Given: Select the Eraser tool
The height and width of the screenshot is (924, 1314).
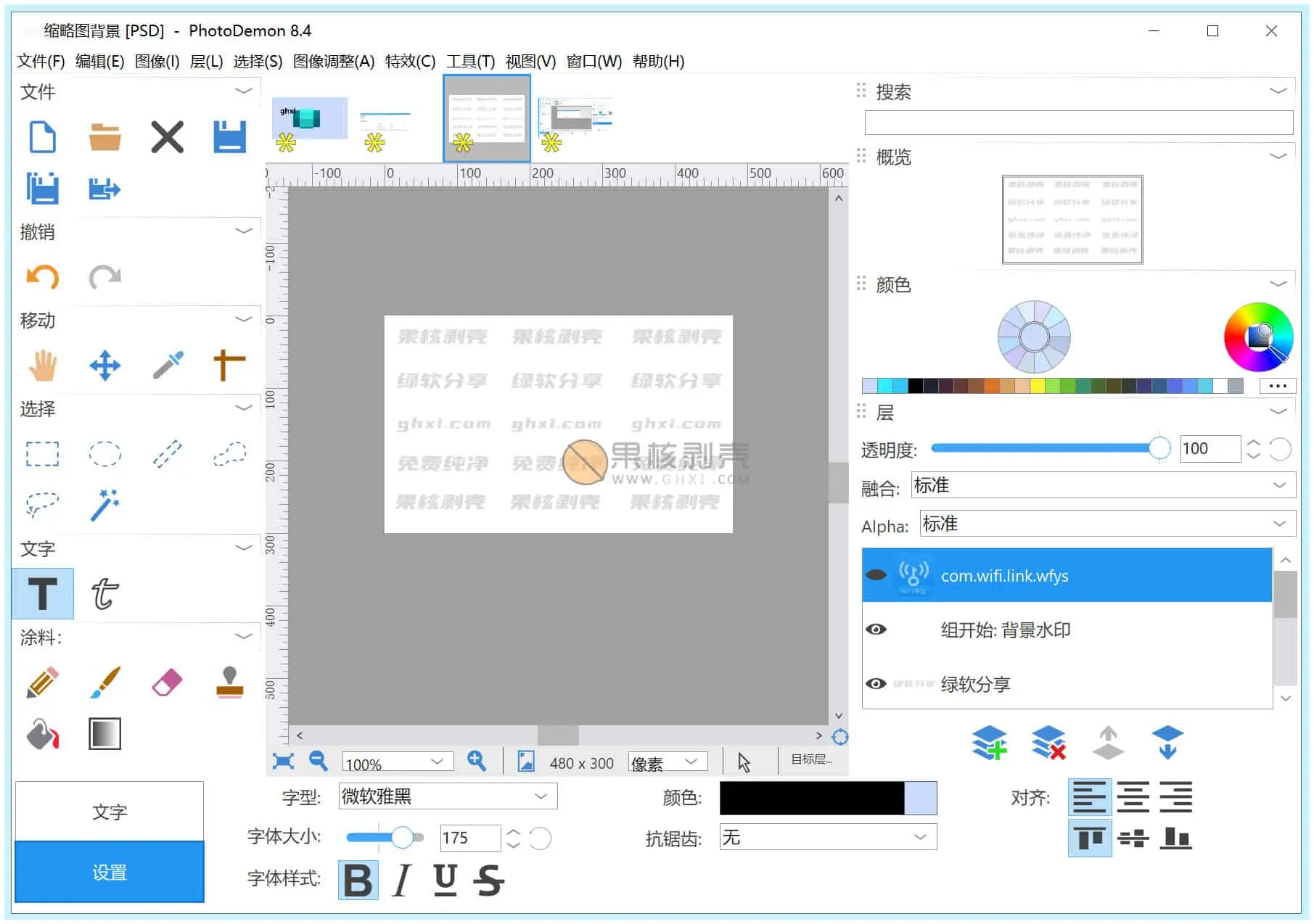Looking at the screenshot, I should tap(167, 682).
